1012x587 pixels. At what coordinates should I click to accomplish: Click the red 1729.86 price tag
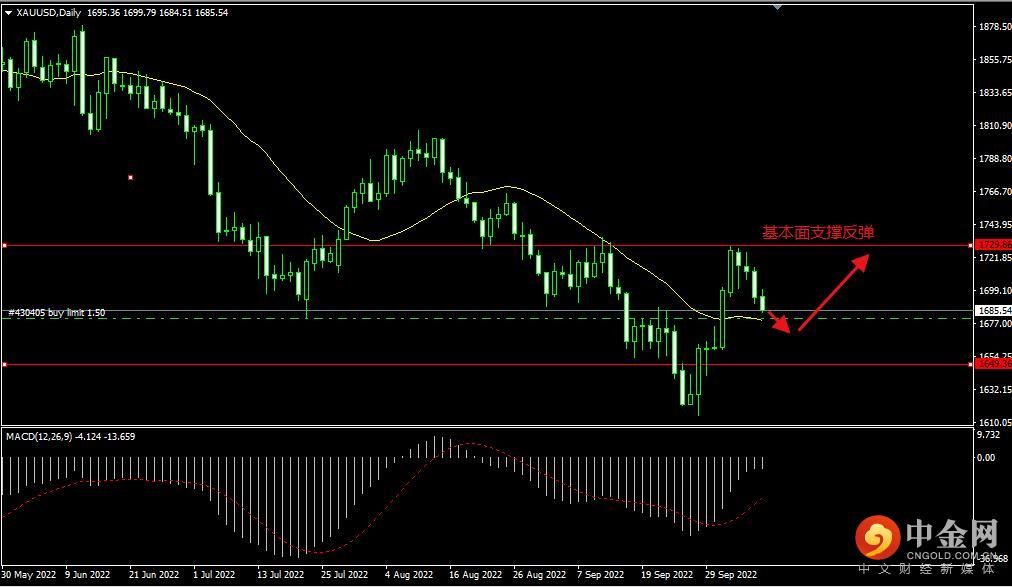tap(994, 245)
